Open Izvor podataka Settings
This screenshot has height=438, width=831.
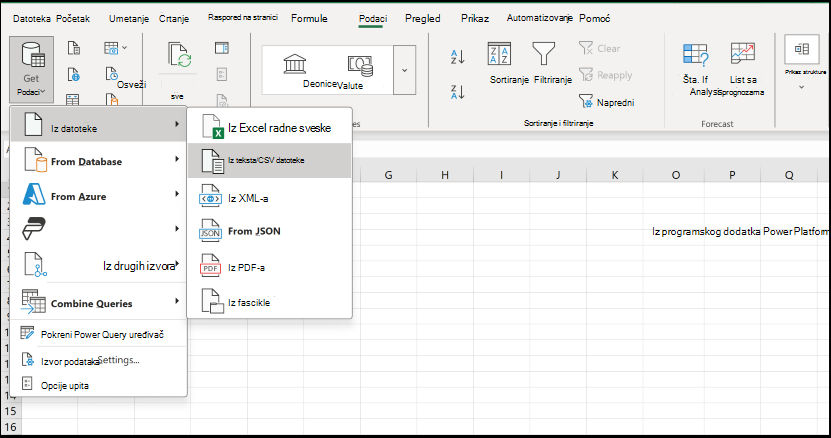pos(99,361)
